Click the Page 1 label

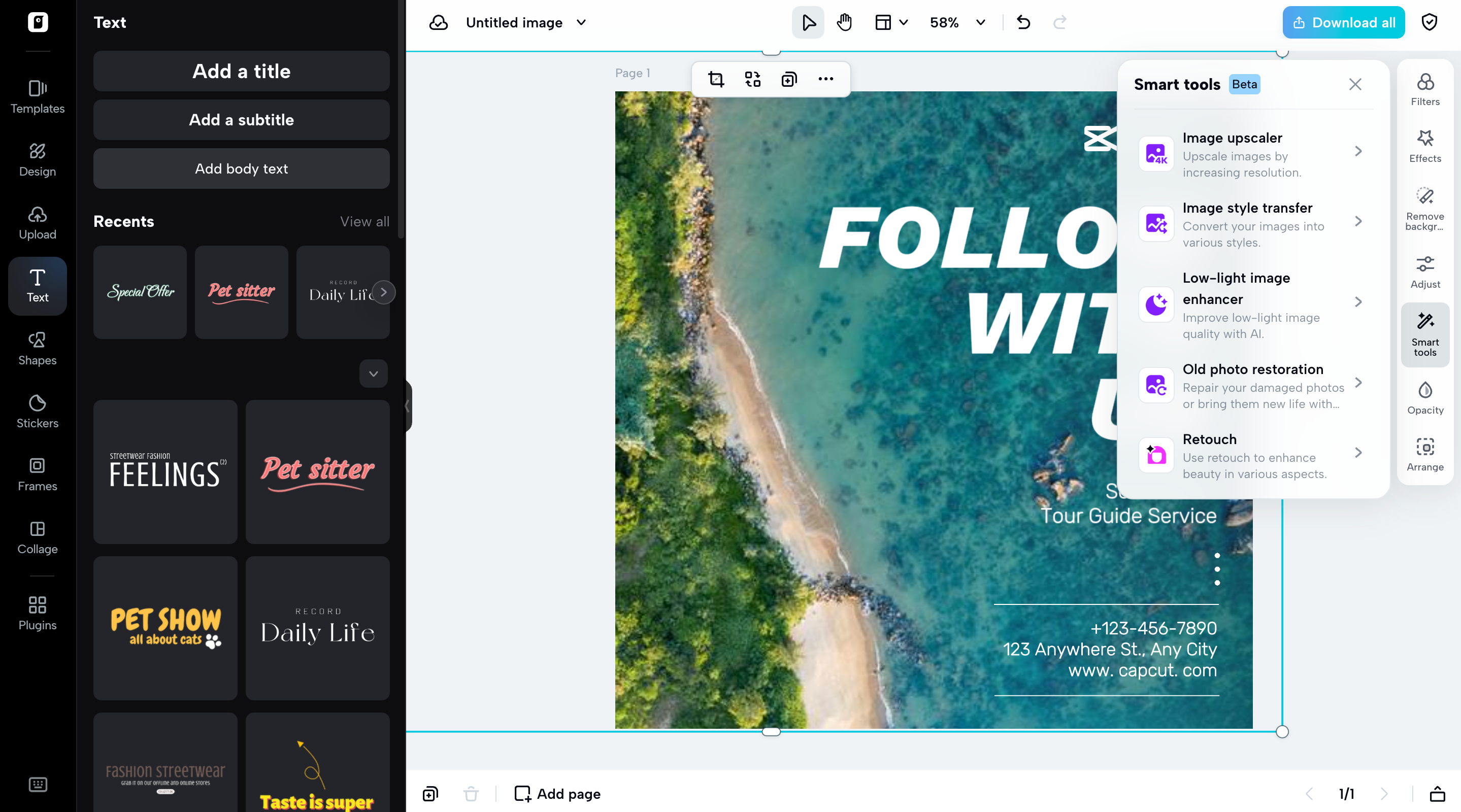633,73
